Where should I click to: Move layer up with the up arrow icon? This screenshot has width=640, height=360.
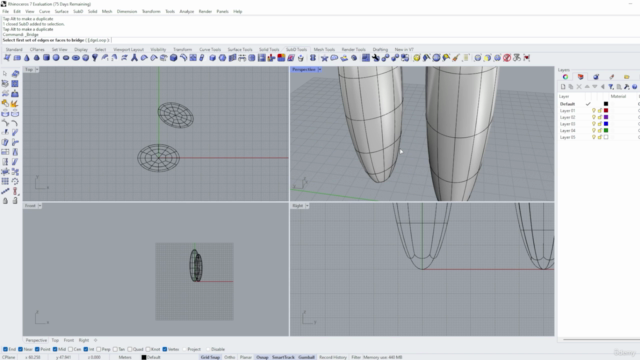(587, 87)
